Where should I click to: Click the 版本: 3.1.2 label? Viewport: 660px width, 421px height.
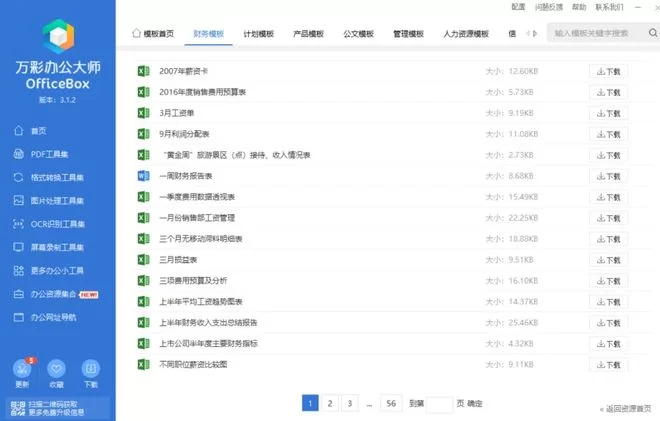tap(57, 100)
